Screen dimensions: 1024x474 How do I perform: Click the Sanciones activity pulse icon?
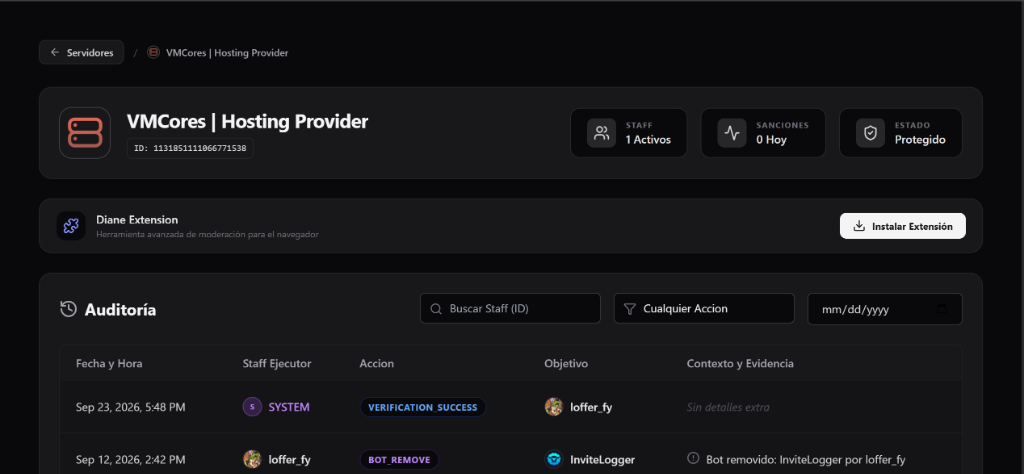pos(732,133)
